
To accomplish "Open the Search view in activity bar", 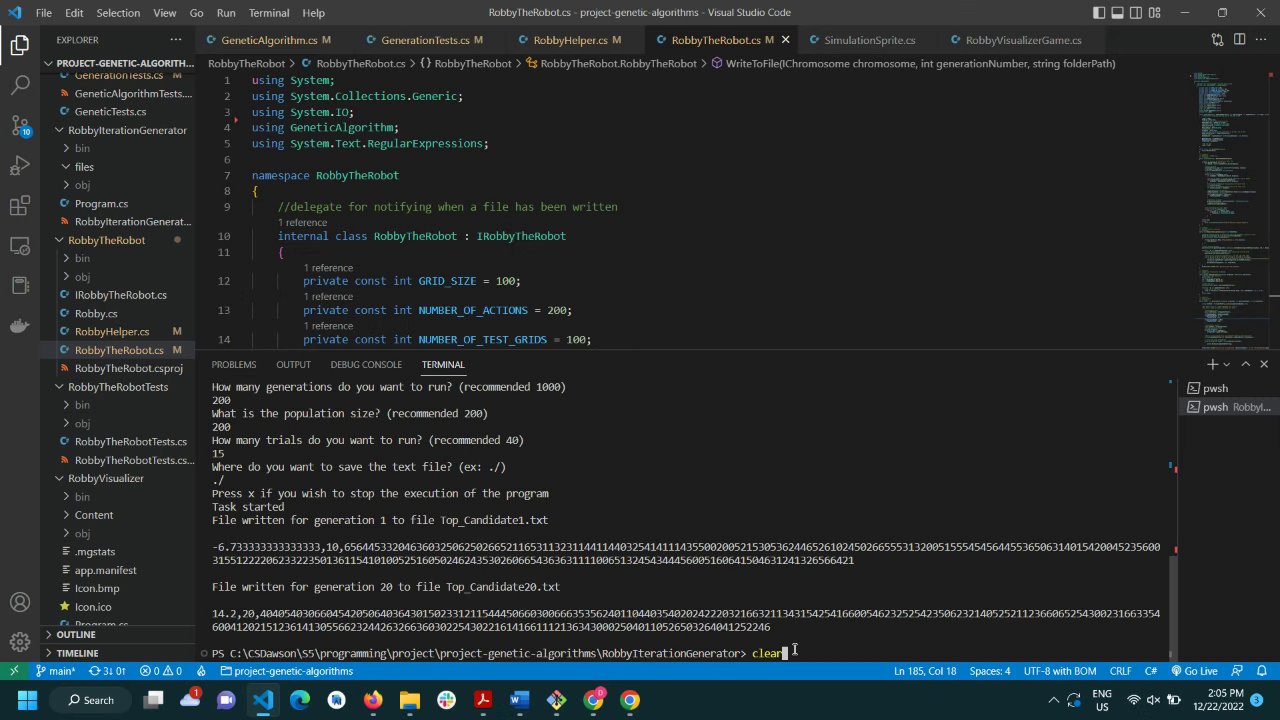I will [x=20, y=85].
